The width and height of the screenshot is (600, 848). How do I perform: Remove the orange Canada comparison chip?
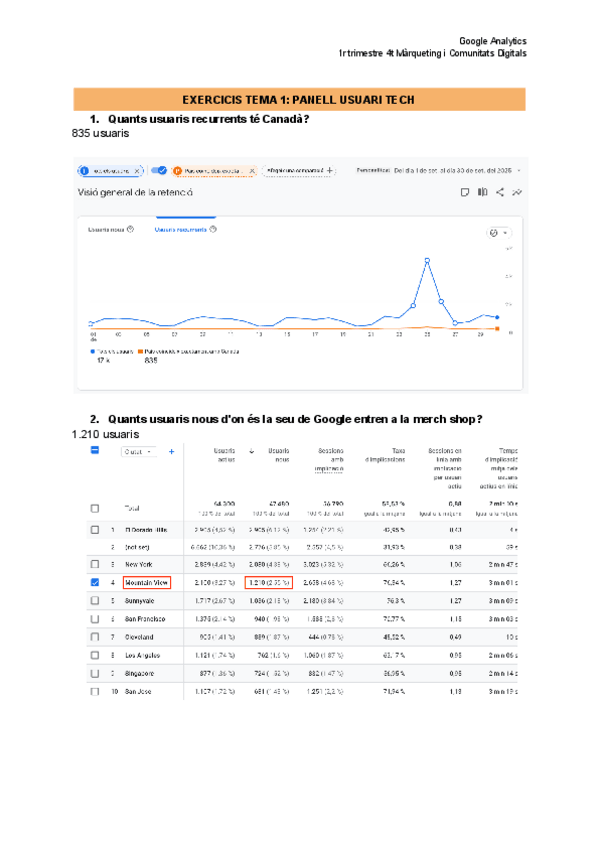click(x=252, y=171)
